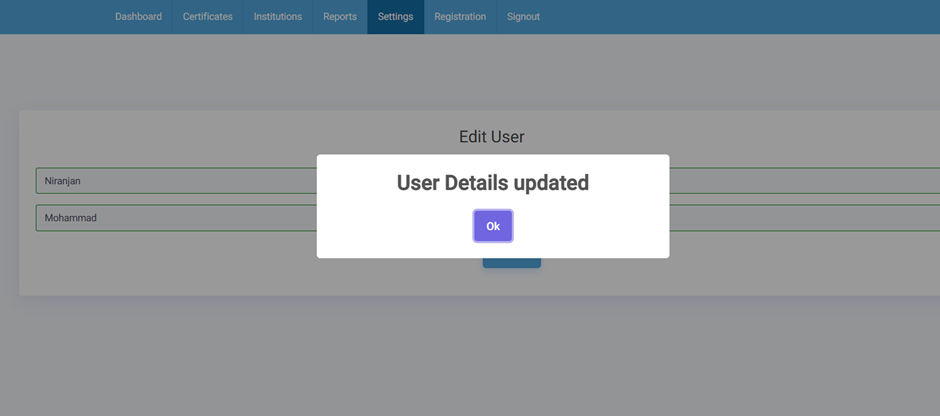Click Ok to dismiss the dialog
This screenshot has height=416, width=940.
point(492,226)
